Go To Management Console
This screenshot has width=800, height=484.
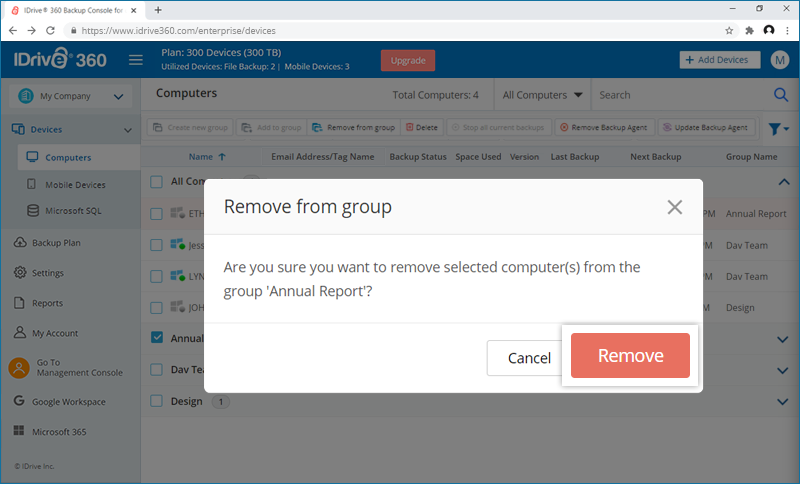point(79,368)
